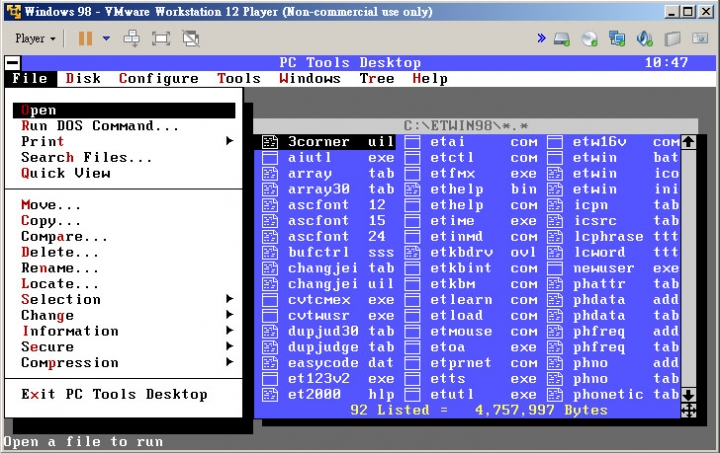Click the message log icon
This screenshot has width=720, height=453.
(700, 39)
